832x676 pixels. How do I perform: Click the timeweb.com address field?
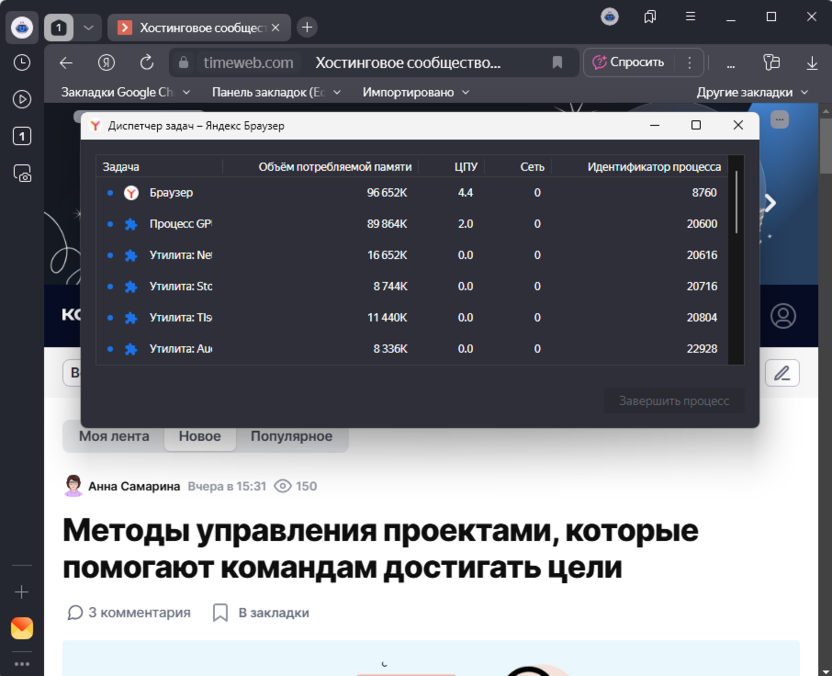(248, 63)
